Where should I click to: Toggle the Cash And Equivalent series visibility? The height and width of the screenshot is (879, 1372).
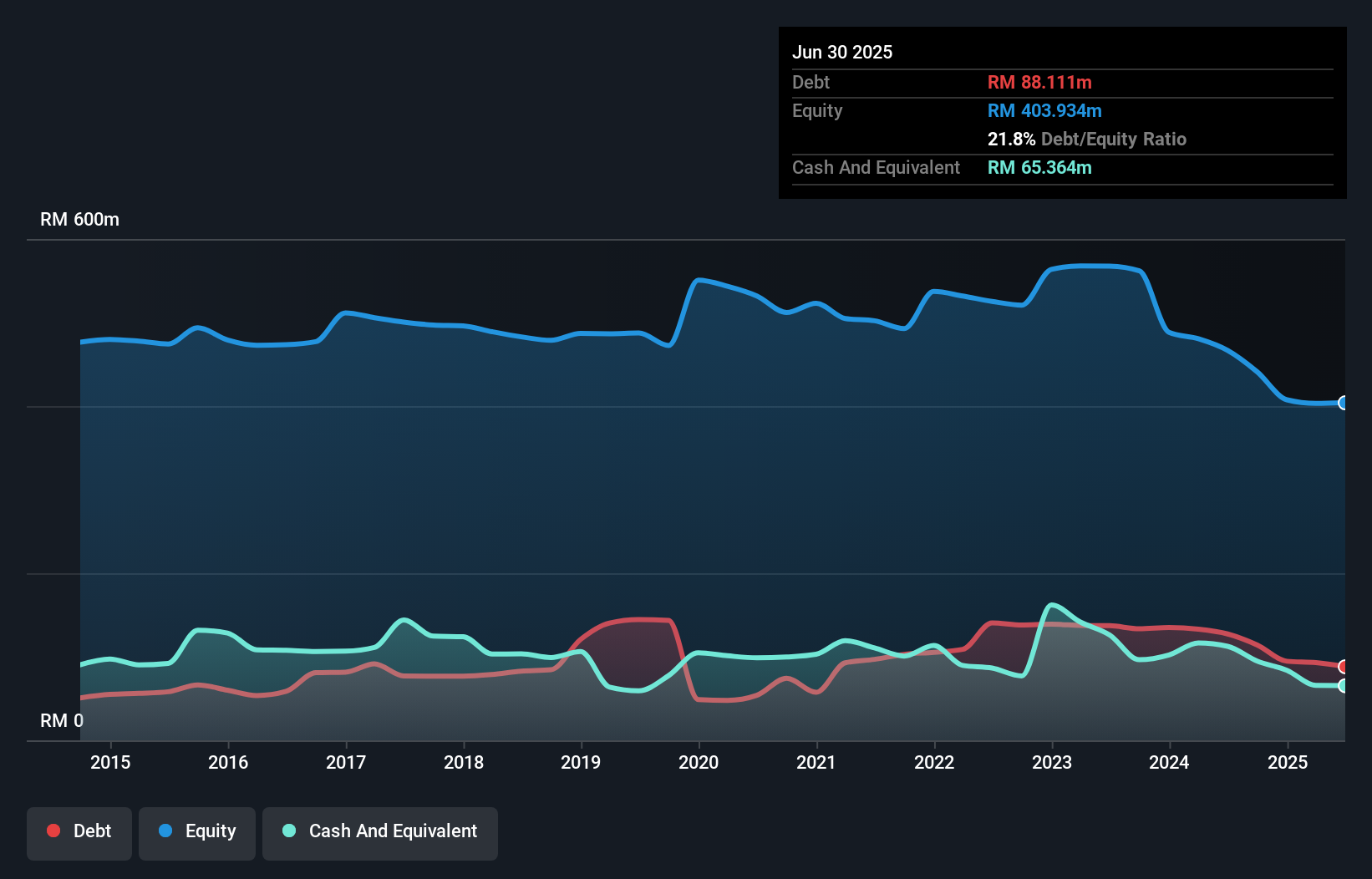point(379,831)
